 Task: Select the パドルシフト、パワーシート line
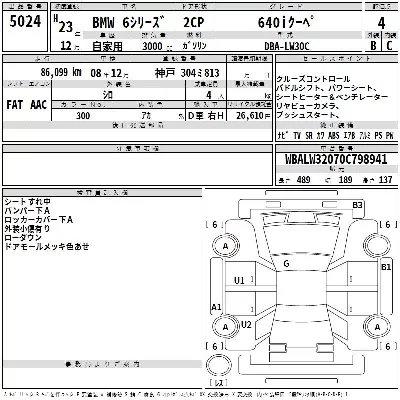[x=326, y=88]
